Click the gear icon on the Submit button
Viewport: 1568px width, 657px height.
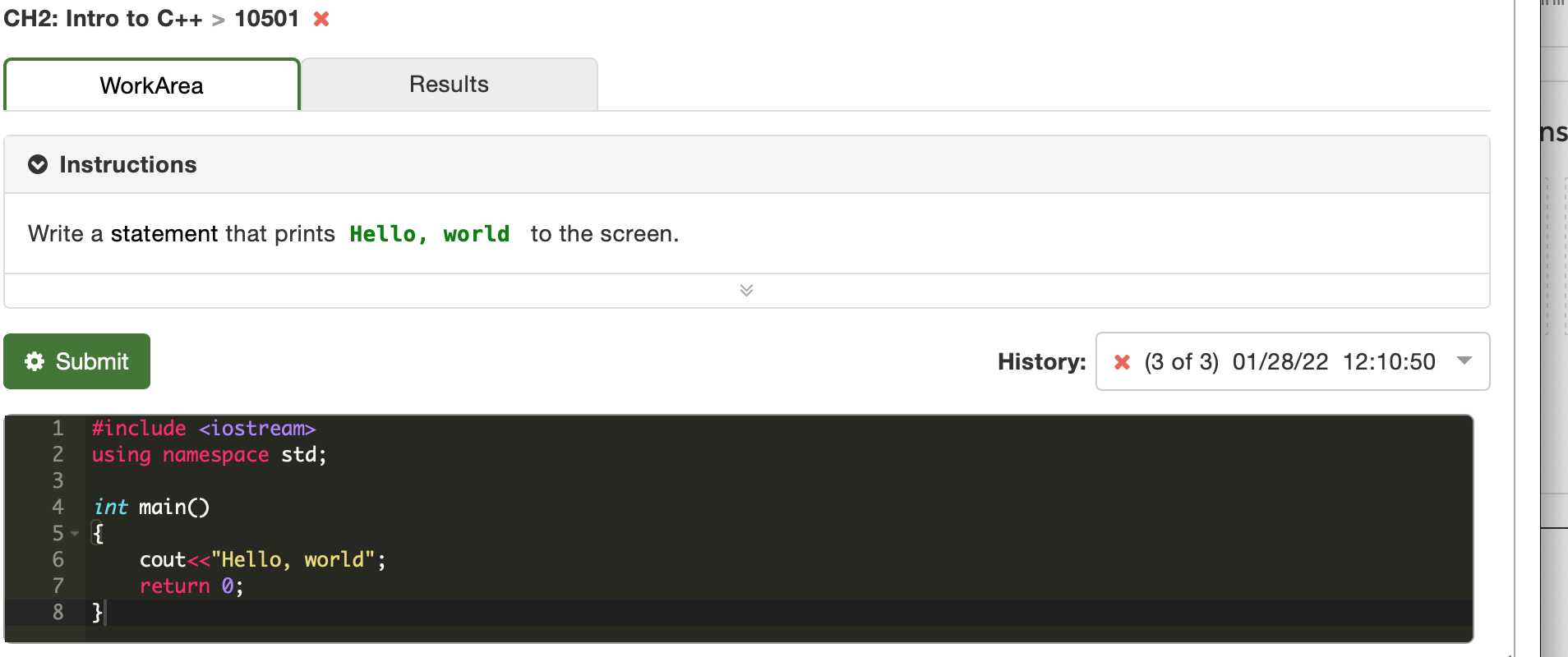pos(34,361)
